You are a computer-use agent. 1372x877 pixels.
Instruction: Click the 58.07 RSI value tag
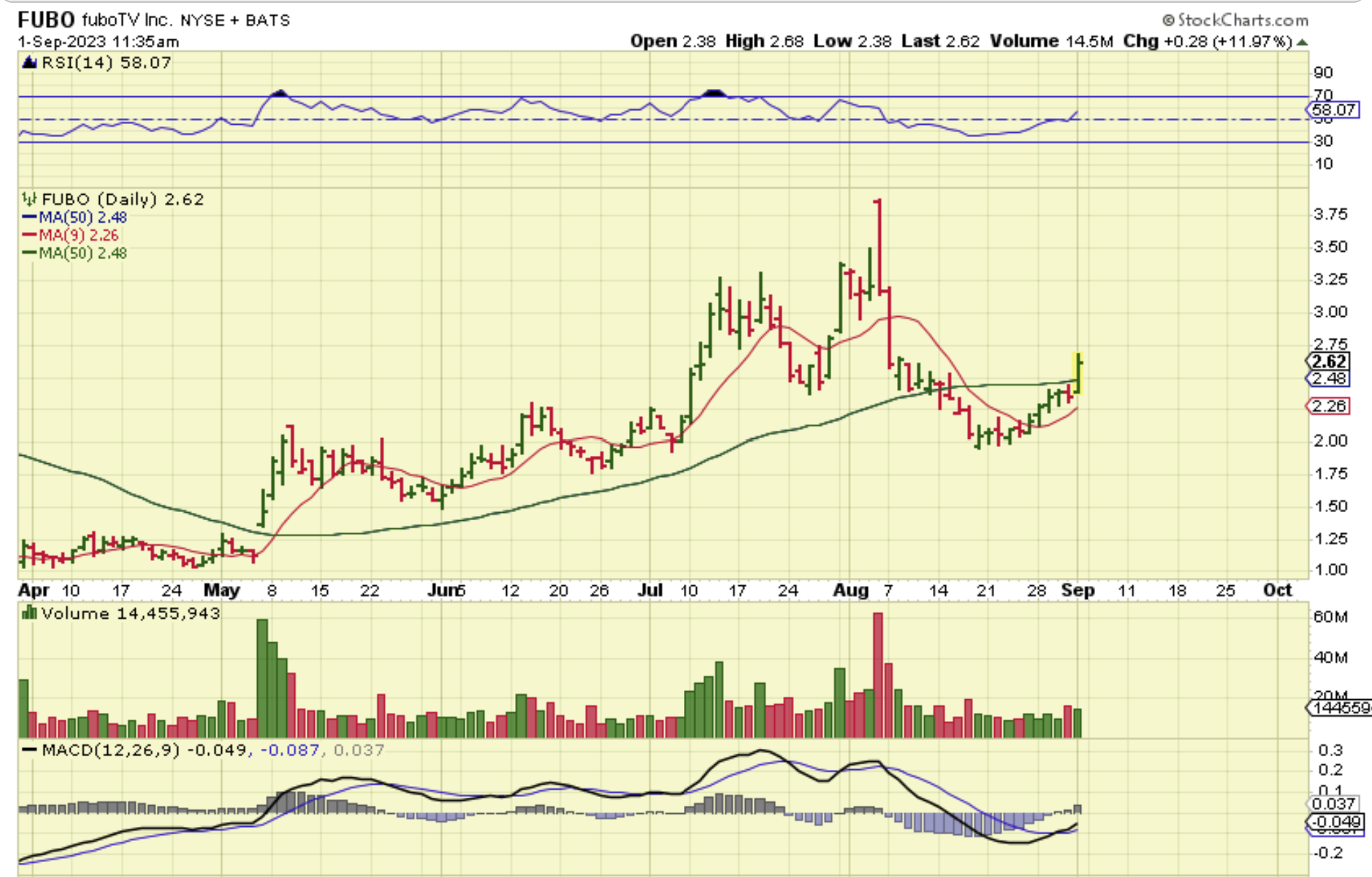point(1333,110)
